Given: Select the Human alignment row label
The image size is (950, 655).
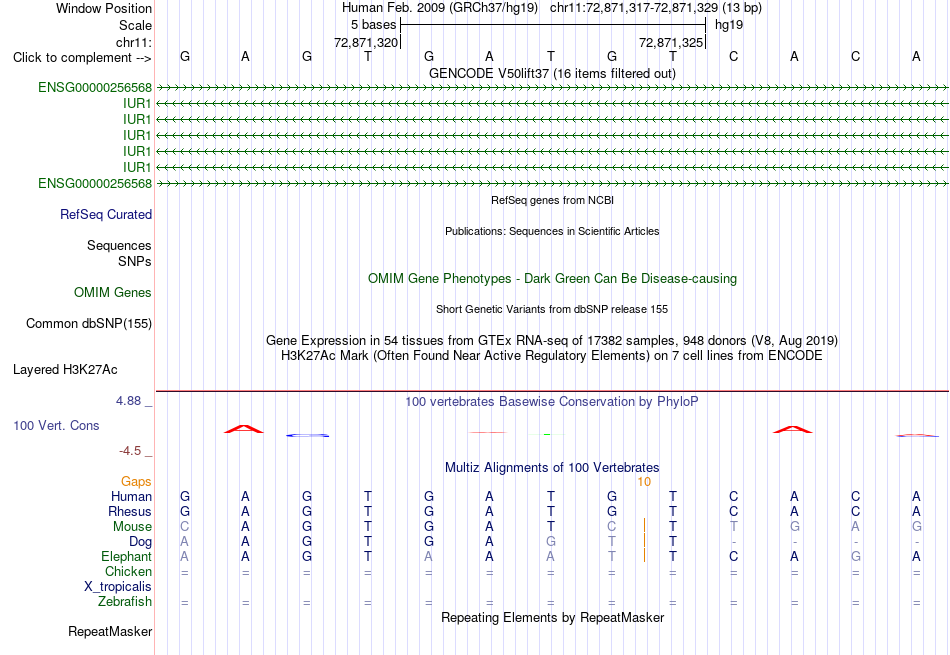Looking at the screenshot, I should (x=131, y=496).
